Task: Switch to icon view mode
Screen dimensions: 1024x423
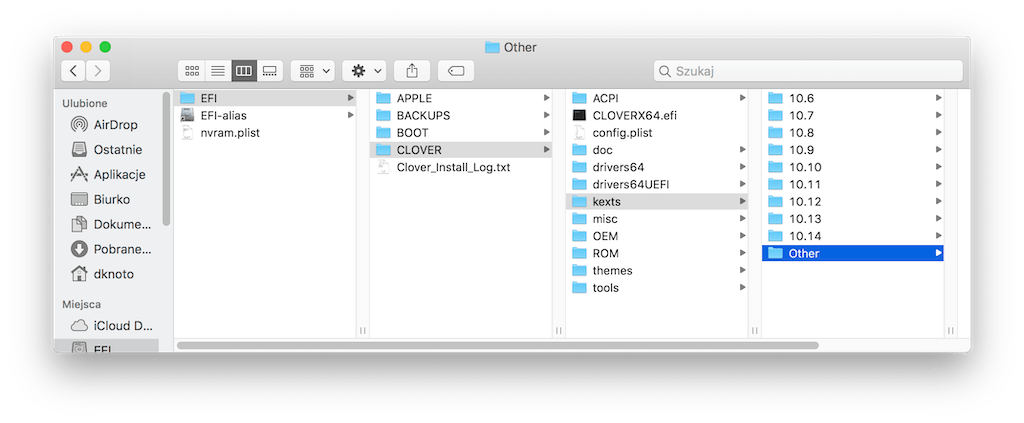Action: 191,71
